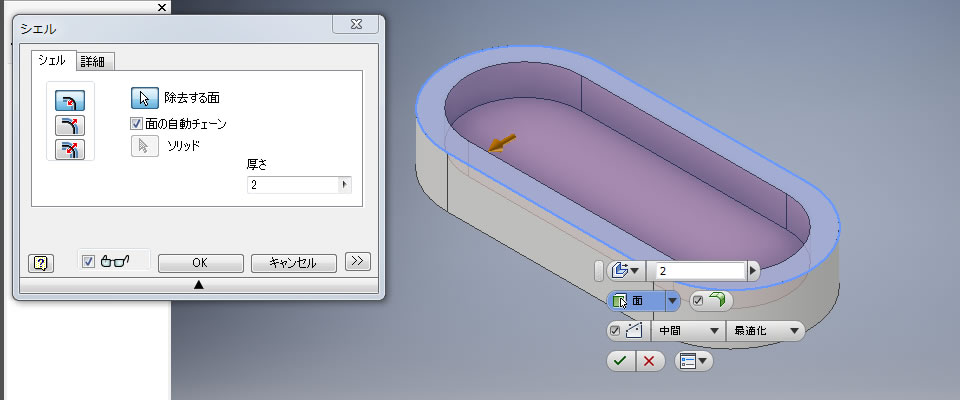Screen dimensions: 960x400
Task: Click the 厚さ value input field
Action: [x=293, y=184]
